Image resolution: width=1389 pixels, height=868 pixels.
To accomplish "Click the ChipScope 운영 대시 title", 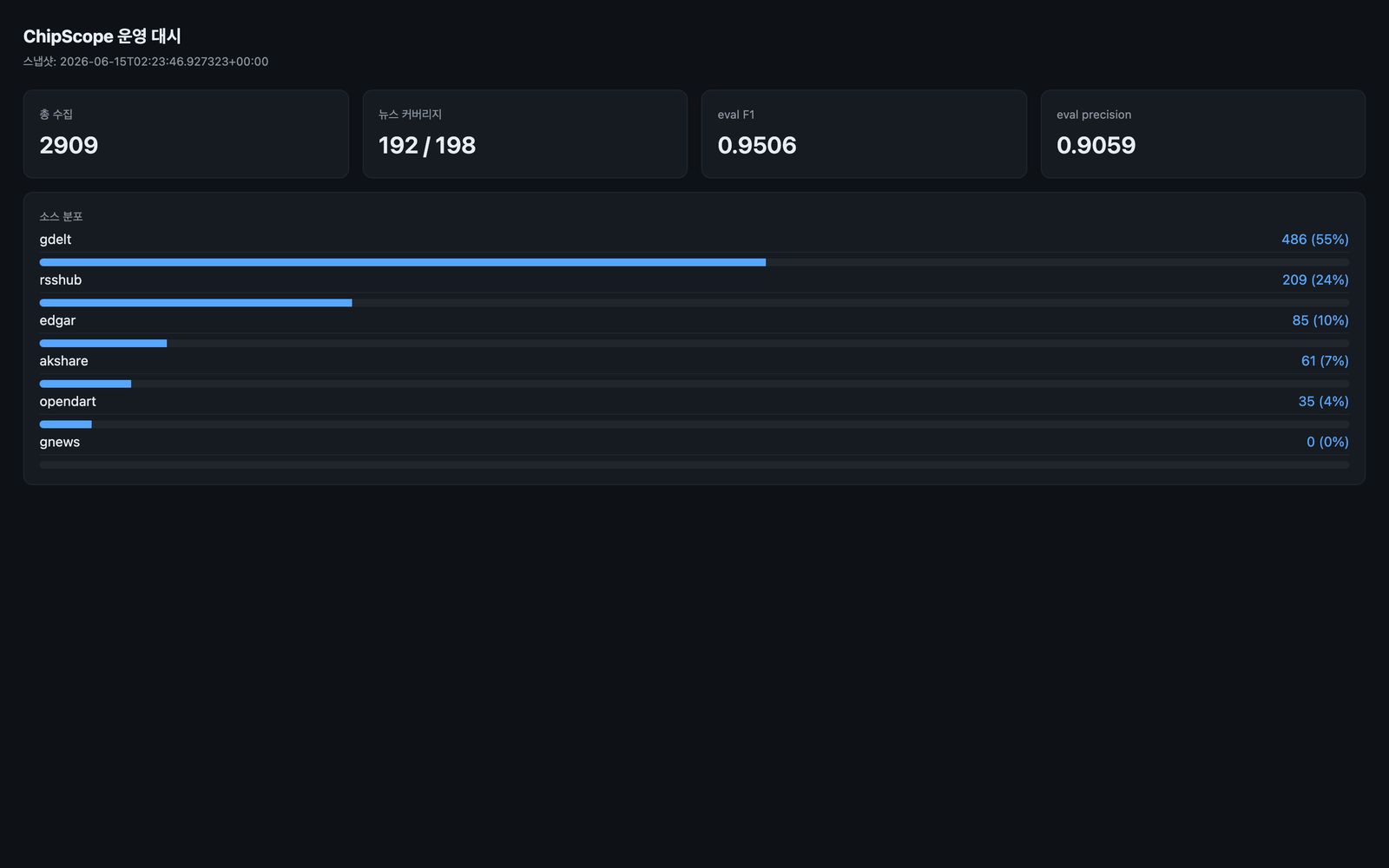I will coord(102,36).
